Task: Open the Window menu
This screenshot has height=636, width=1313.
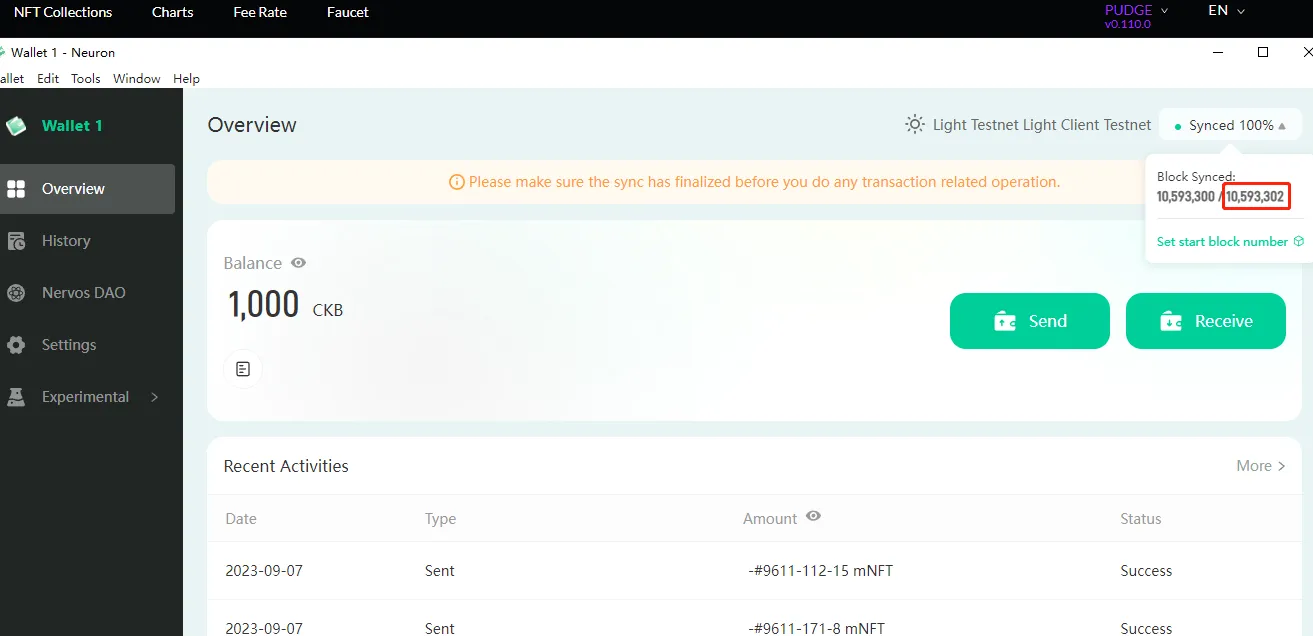Action: pyautogui.click(x=136, y=78)
